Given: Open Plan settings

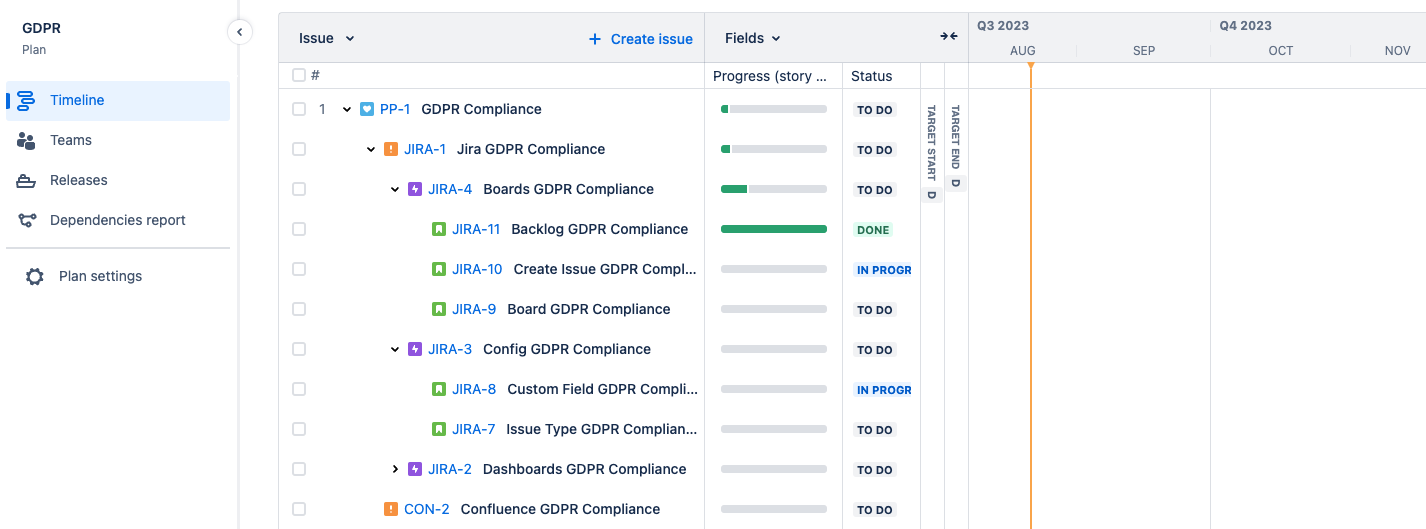Looking at the screenshot, I should (118, 277).
